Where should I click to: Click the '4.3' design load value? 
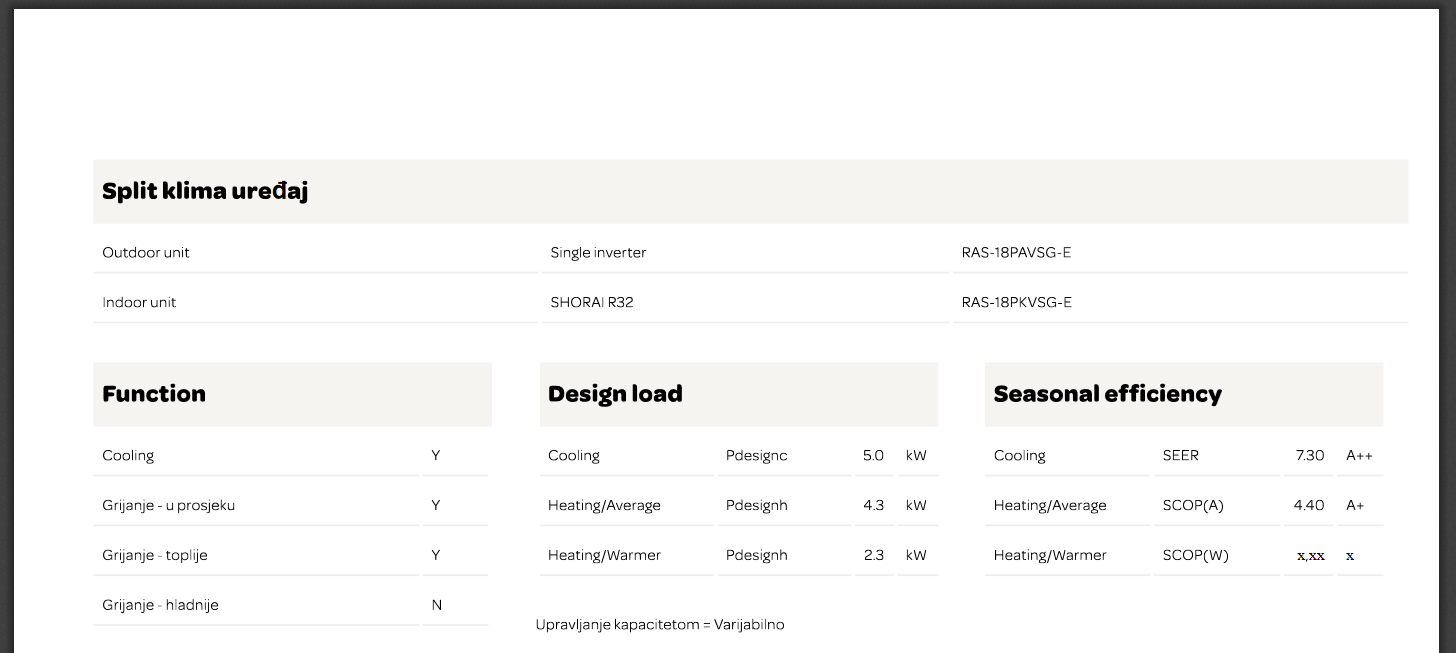(873, 505)
